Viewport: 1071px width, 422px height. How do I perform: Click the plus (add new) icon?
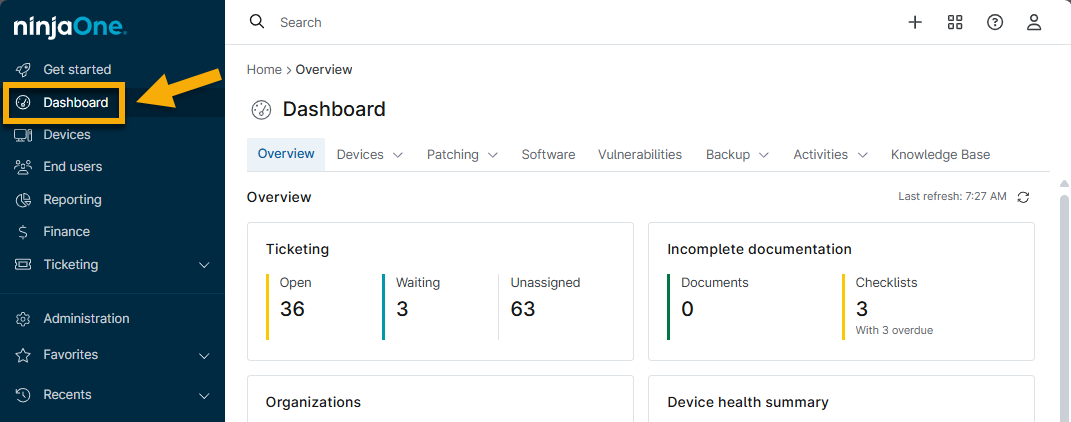(915, 22)
